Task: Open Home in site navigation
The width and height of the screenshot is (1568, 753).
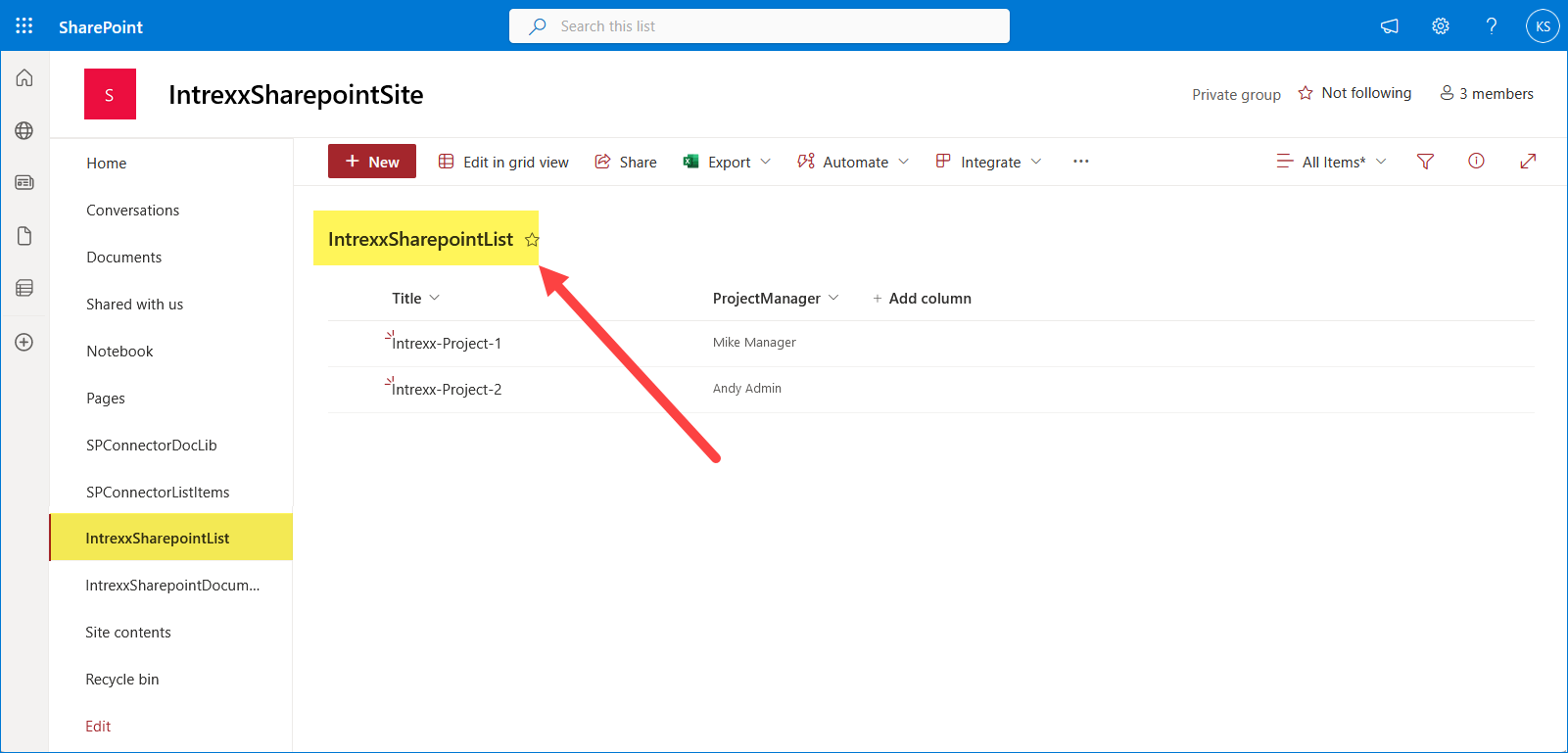Action: tap(107, 164)
